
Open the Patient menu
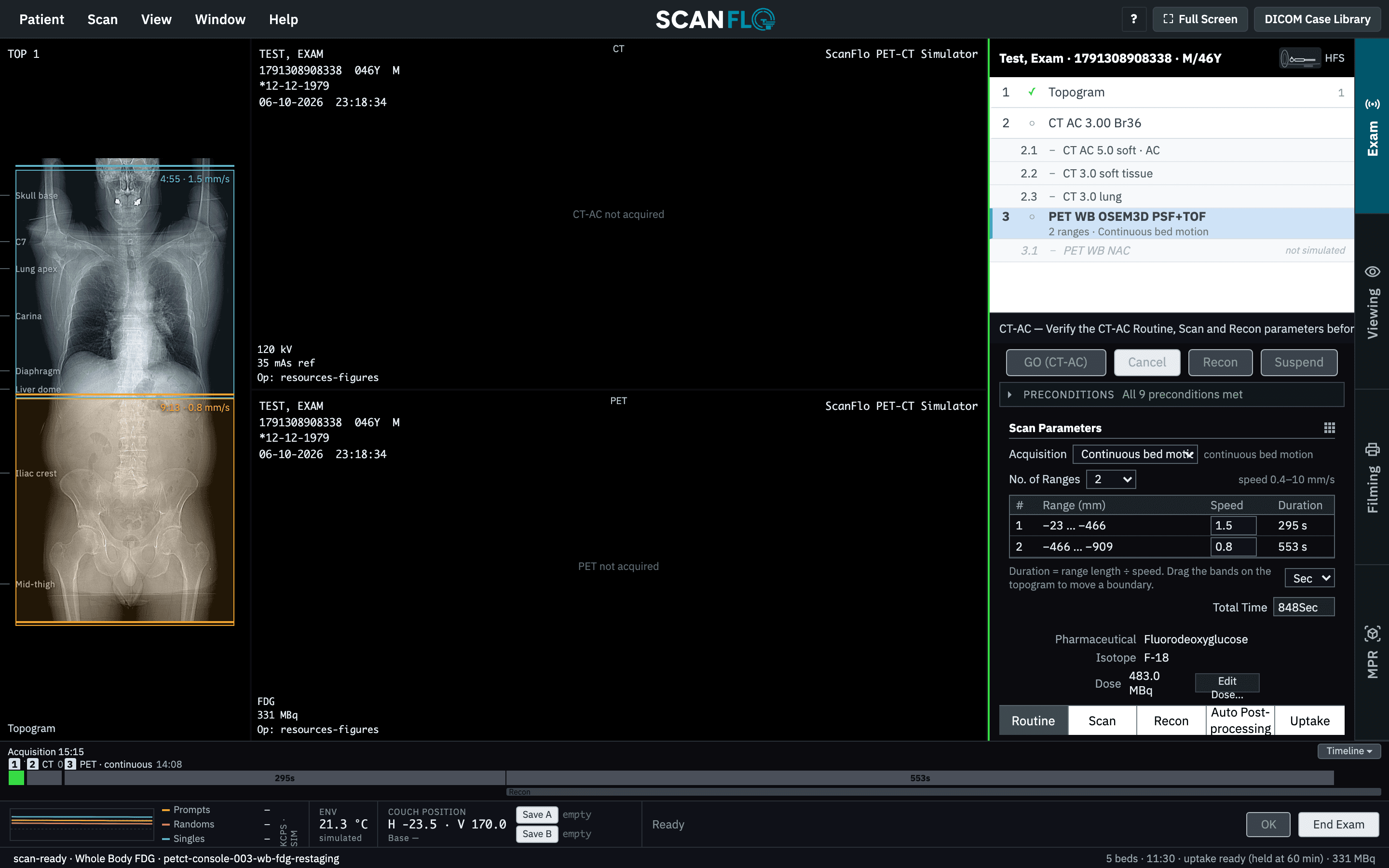tap(41, 19)
